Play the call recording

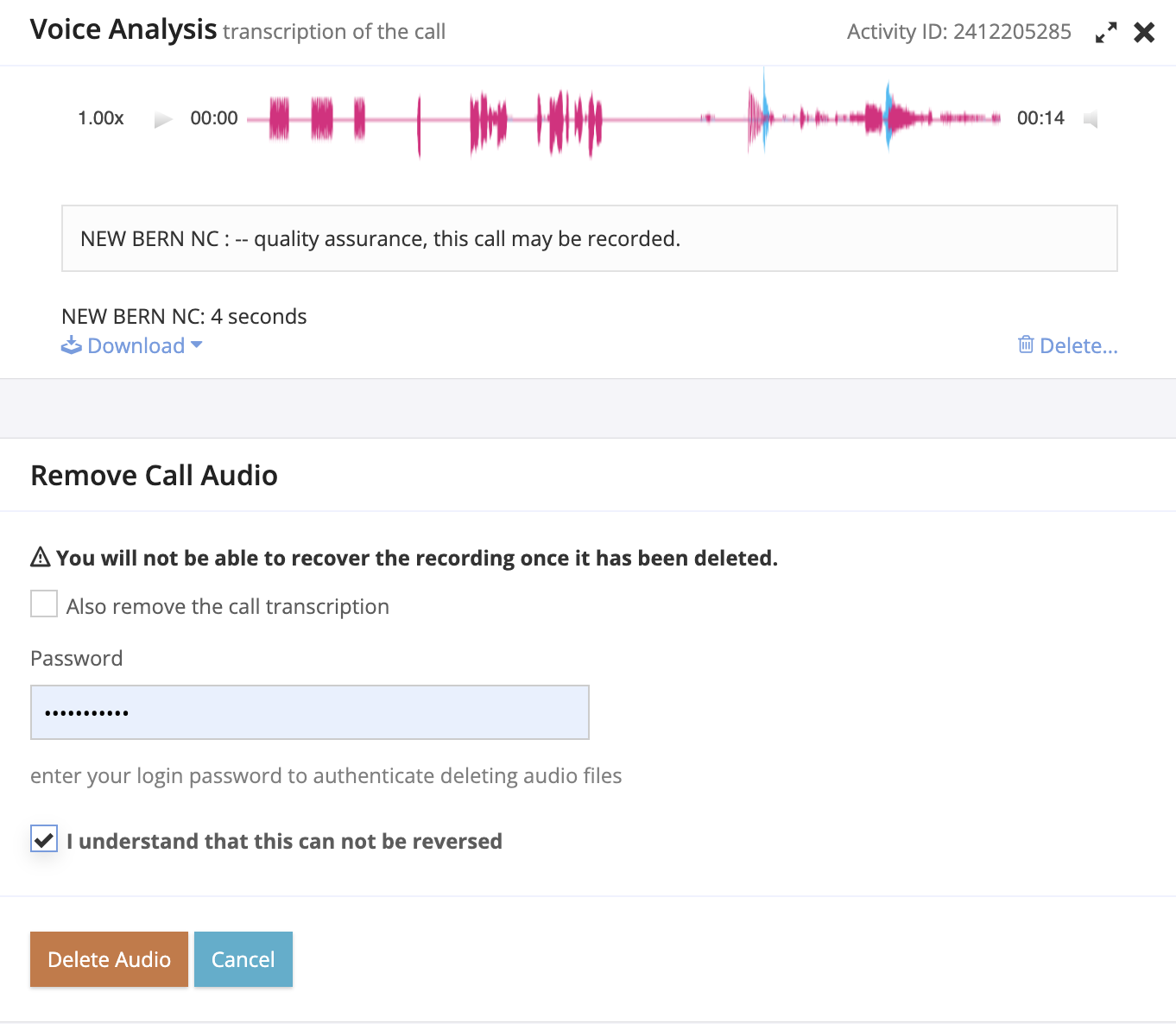pyautogui.click(x=163, y=119)
